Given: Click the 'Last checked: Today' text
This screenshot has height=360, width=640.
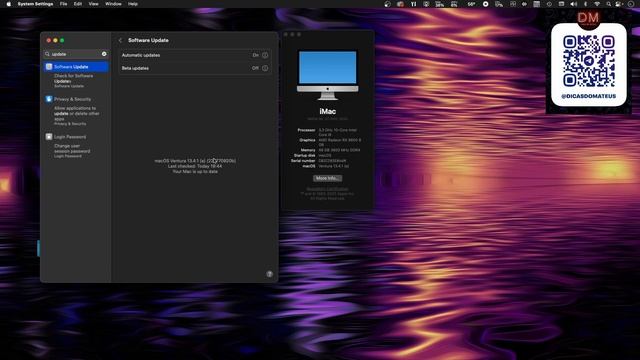Looking at the screenshot, I should (195, 167).
